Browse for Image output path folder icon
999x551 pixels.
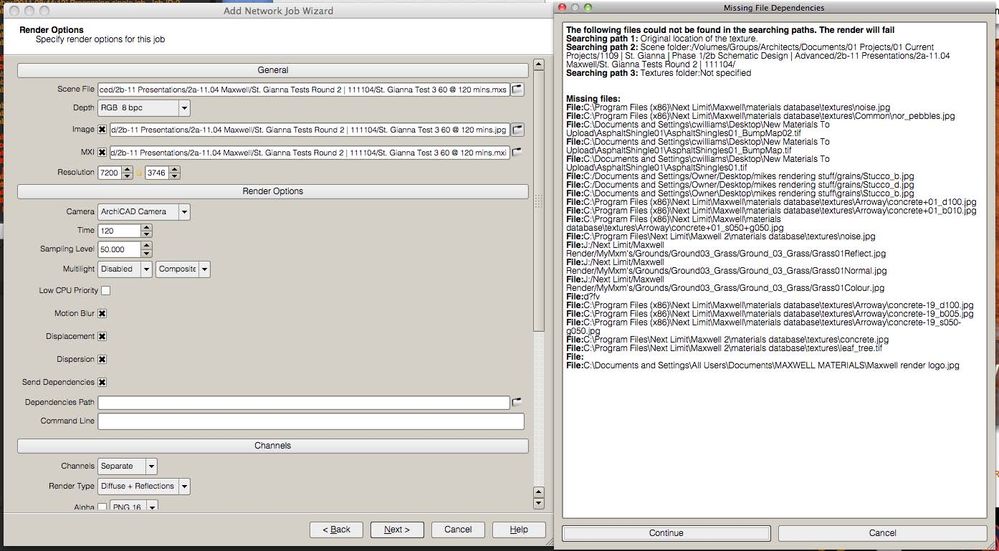click(517, 130)
